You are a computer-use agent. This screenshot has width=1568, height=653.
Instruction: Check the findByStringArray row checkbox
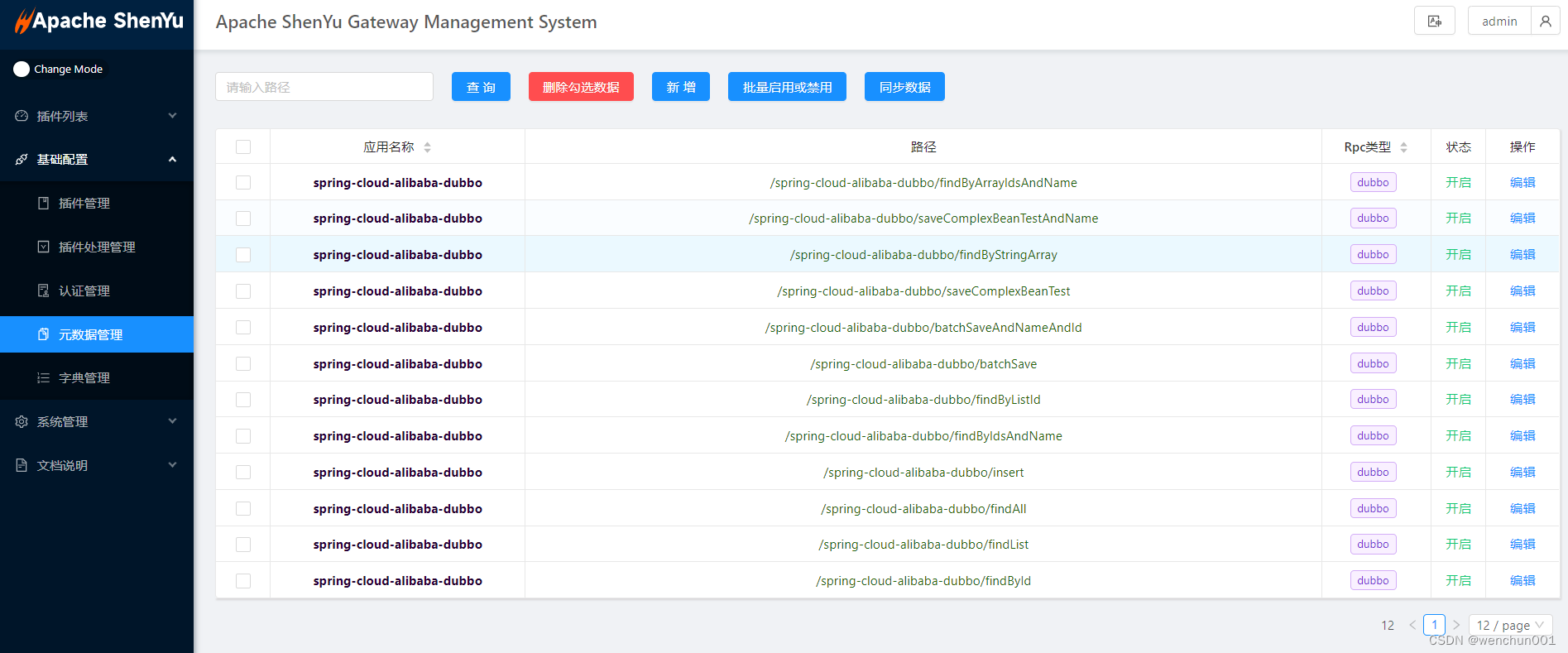[243, 255]
